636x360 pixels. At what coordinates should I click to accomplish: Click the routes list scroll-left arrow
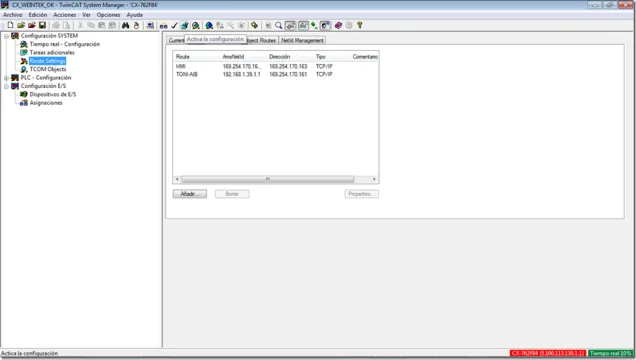coord(177,179)
